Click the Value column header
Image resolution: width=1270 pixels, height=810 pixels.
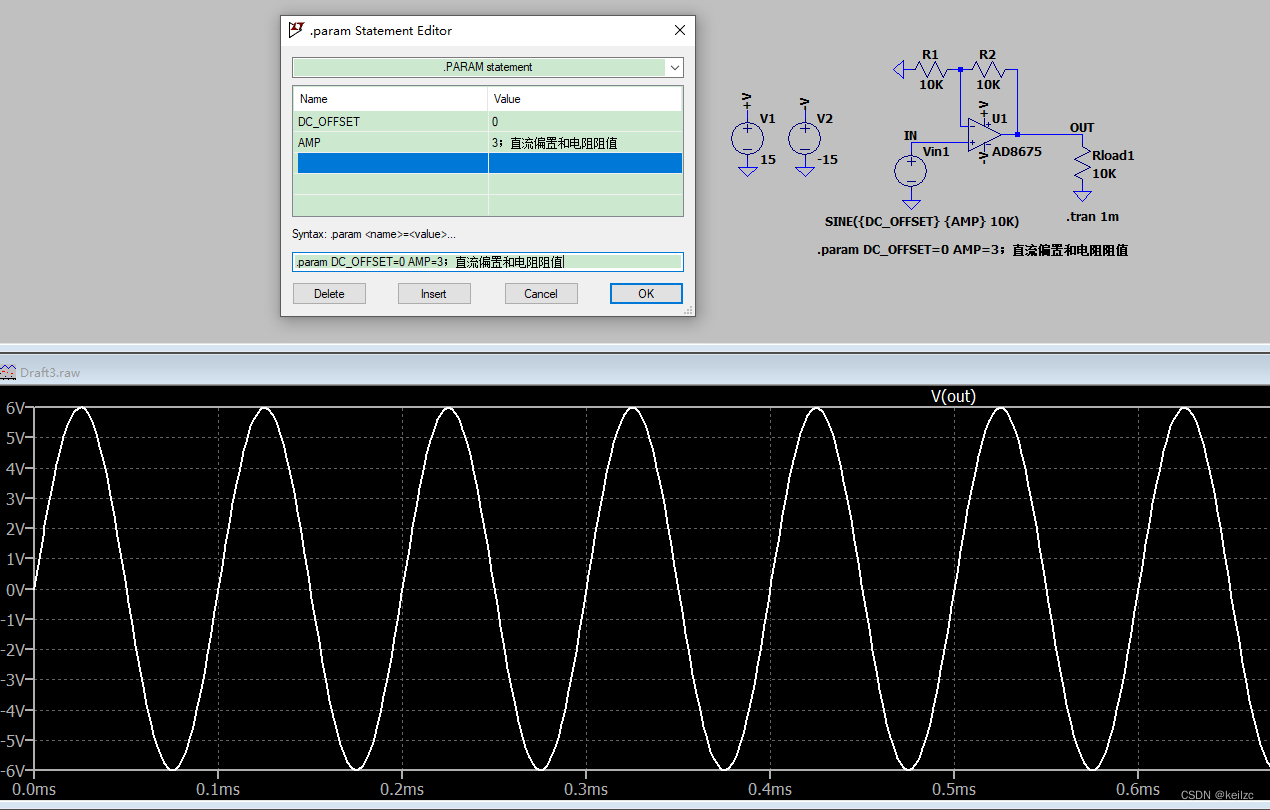(x=585, y=99)
